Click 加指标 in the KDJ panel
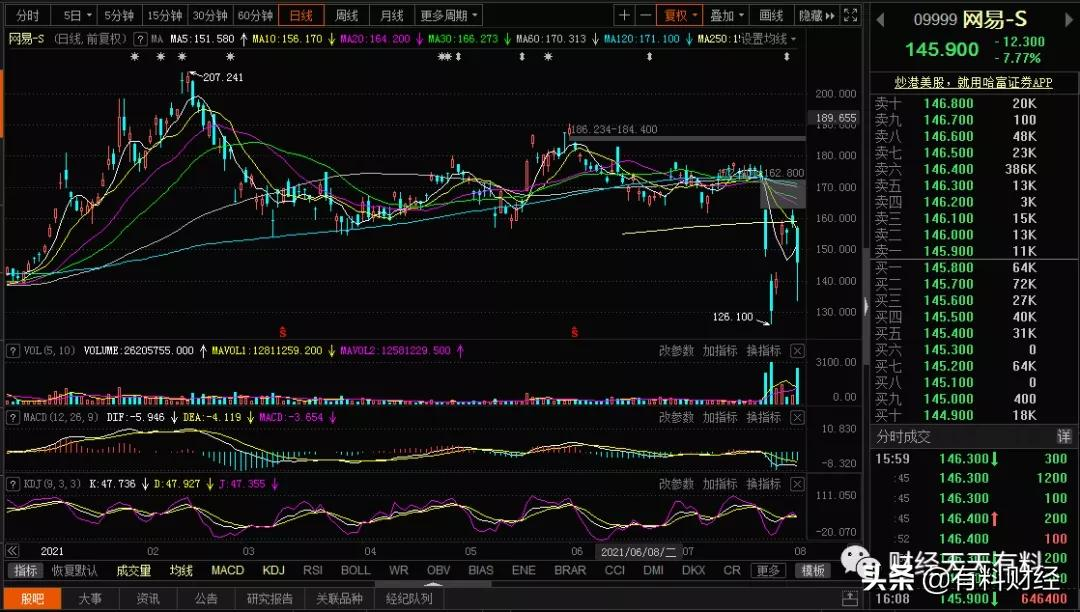The height and width of the screenshot is (612, 1080). (720, 485)
